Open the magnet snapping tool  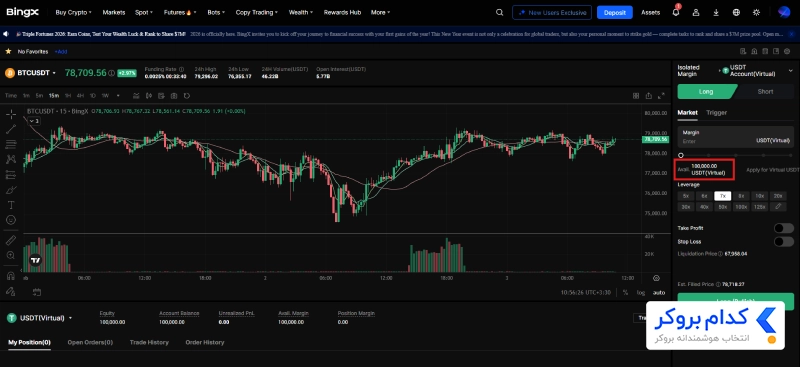[11, 276]
